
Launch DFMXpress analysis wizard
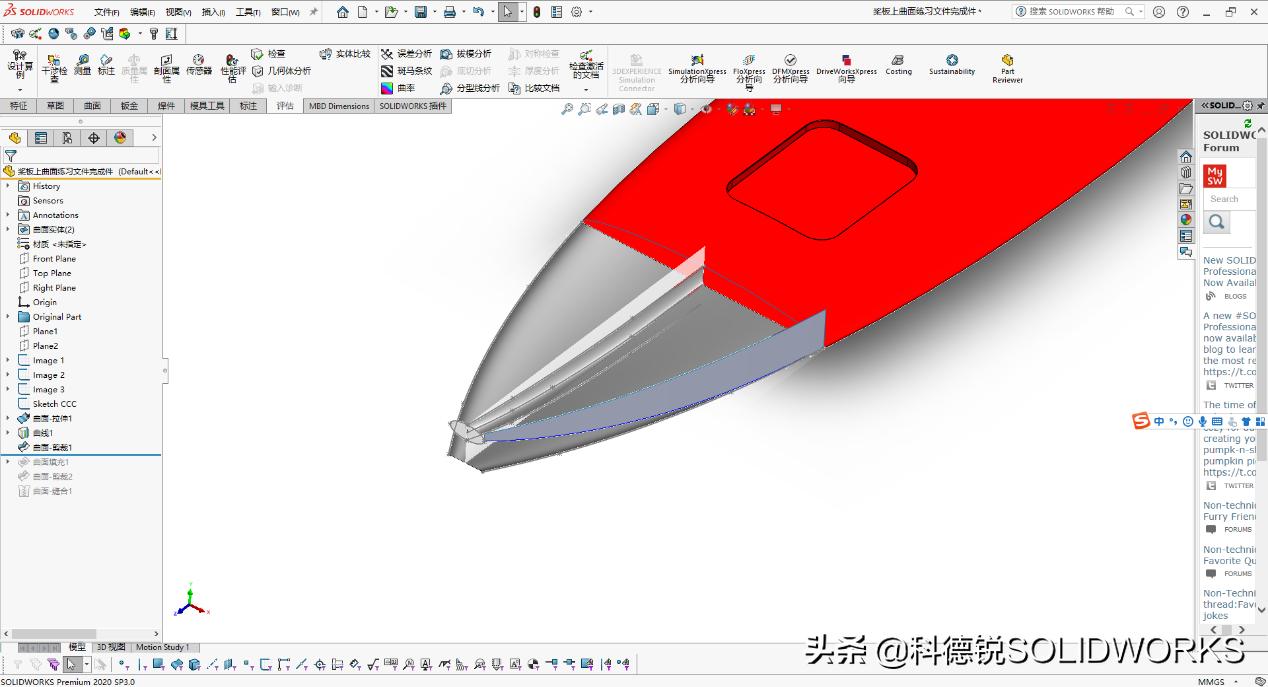click(x=790, y=68)
